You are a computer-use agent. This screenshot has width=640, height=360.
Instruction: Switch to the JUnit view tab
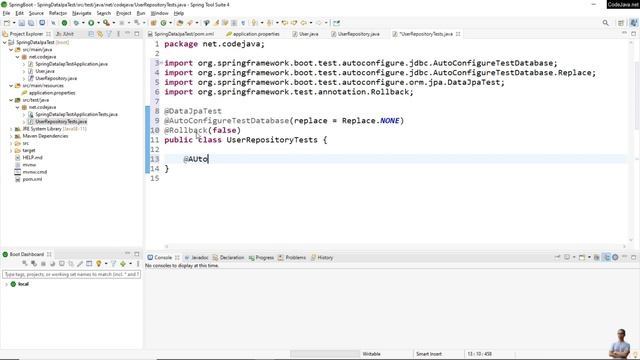(65, 34)
